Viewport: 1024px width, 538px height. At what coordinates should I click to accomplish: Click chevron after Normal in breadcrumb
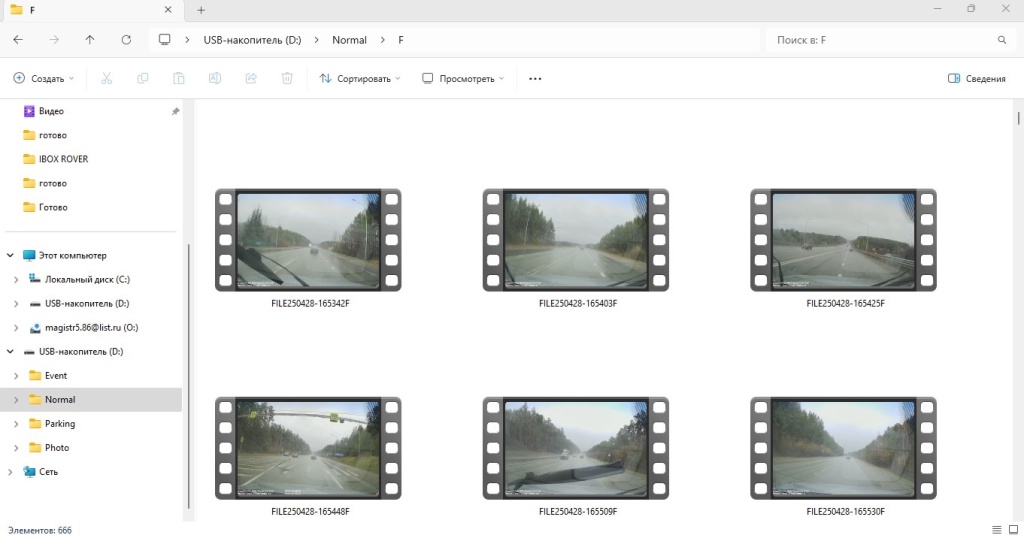click(383, 40)
